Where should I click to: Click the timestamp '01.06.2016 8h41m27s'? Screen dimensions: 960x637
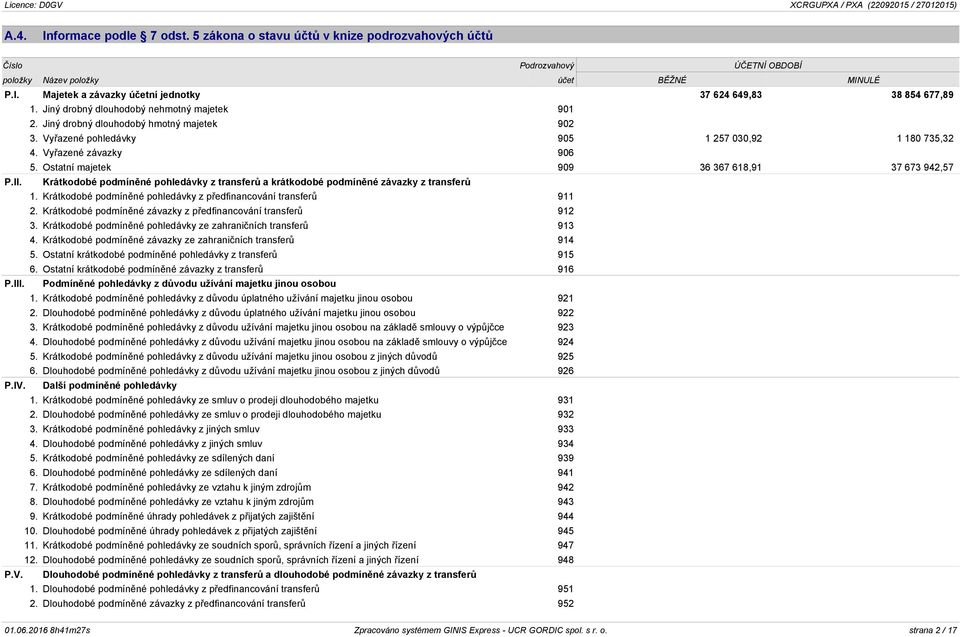click(47, 630)
